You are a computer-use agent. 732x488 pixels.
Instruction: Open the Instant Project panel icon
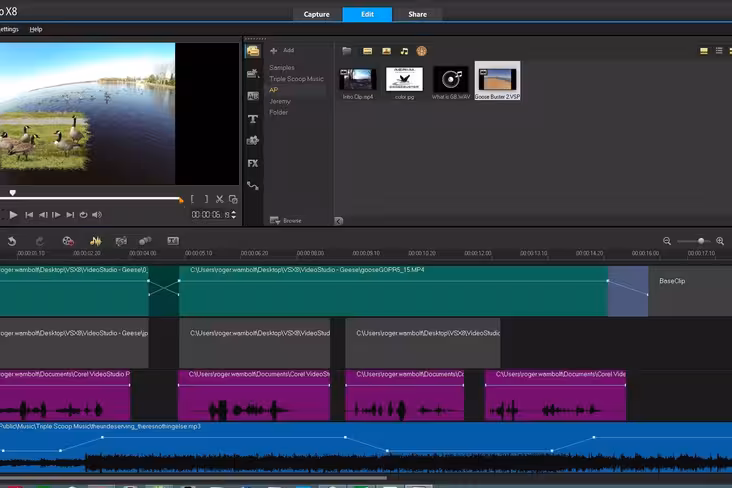[x=253, y=73]
